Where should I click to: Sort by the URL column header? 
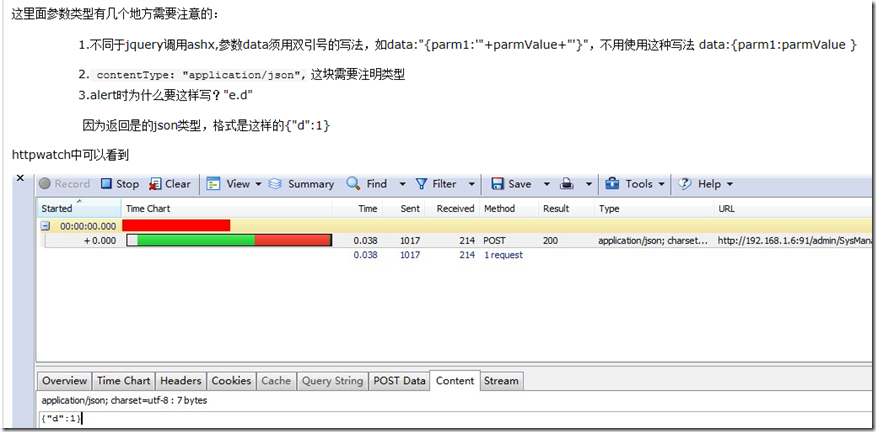coord(793,208)
